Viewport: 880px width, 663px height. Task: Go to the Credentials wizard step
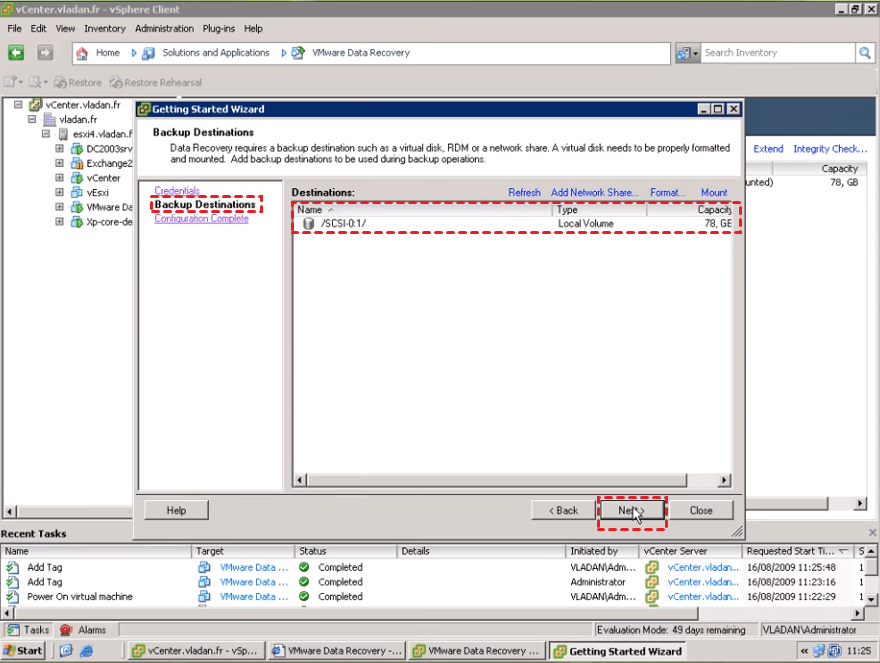pyautogui.click(x=177, y=191)
